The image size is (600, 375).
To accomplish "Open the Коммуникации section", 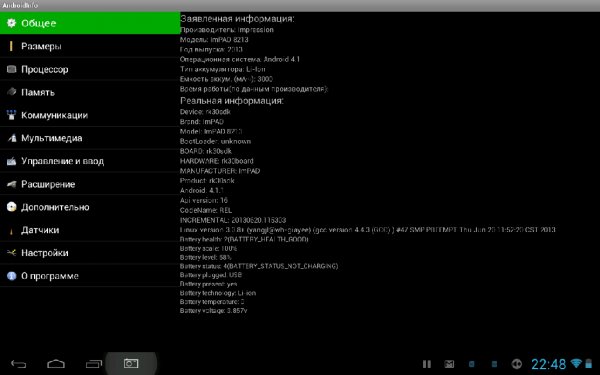I will point(90,115).
